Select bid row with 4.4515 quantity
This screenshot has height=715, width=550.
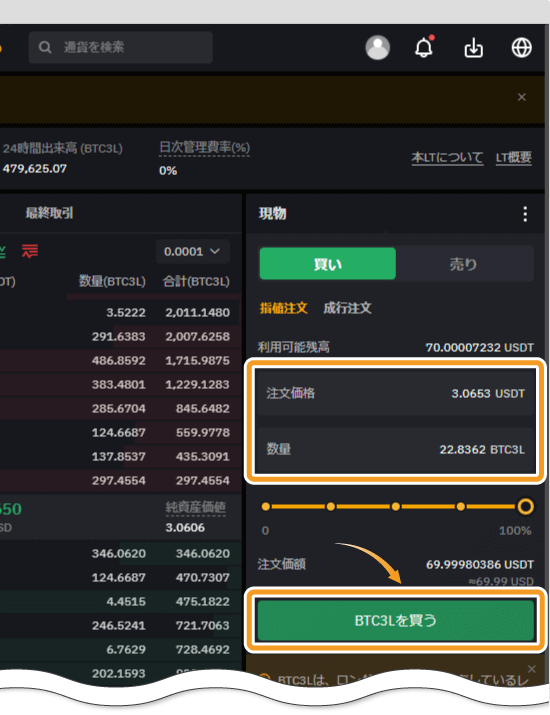click(121, 601)
